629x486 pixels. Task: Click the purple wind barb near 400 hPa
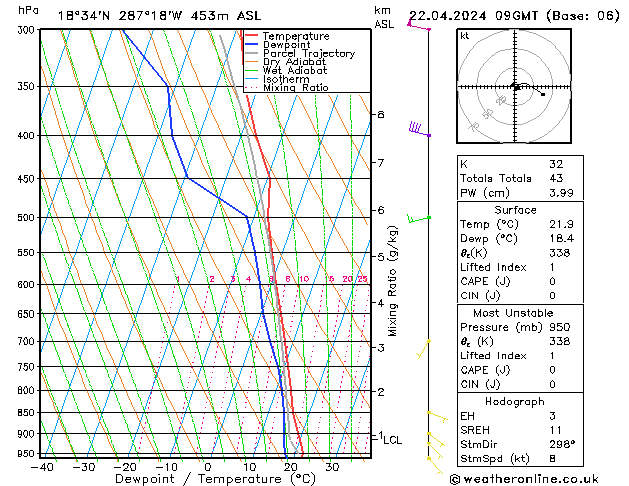click(x=418, y=130)
